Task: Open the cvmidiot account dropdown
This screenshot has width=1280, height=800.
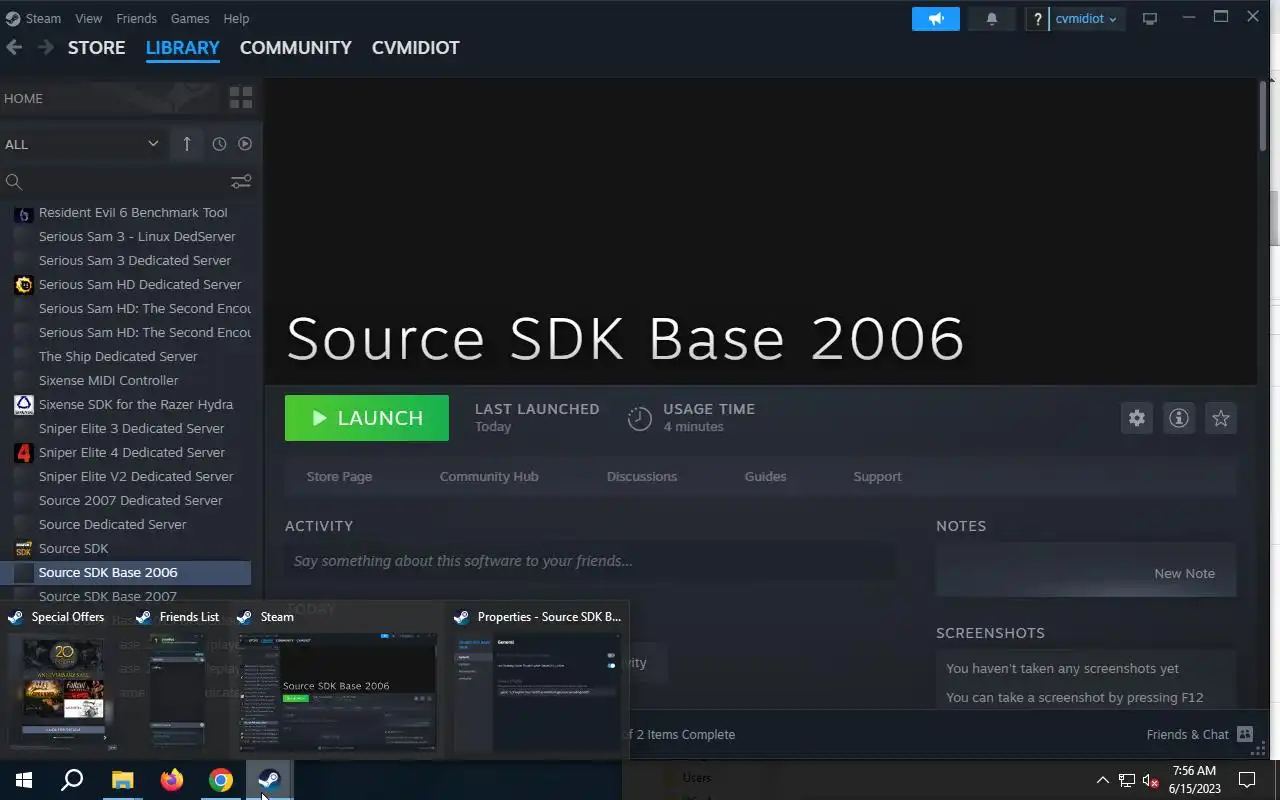Action: pos(1086,19)
